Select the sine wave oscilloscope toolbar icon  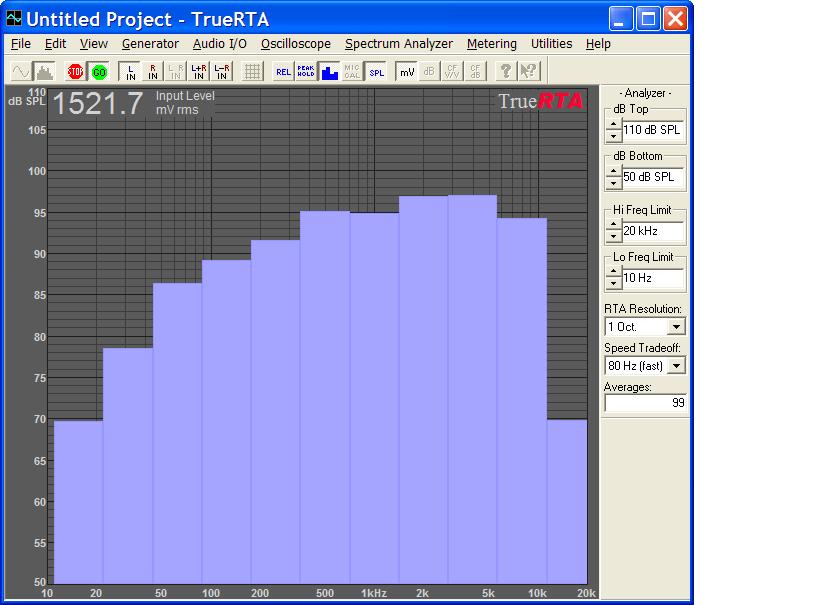[x=21, y=71]
